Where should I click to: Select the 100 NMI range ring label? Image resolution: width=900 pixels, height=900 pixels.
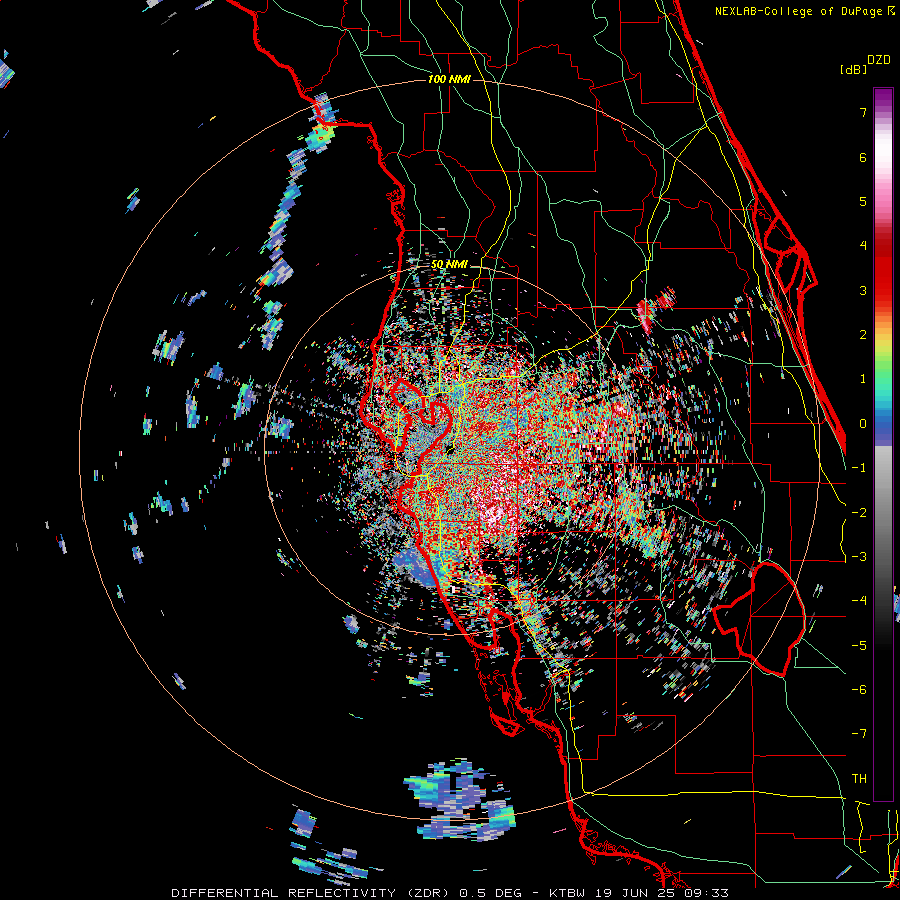449,79
